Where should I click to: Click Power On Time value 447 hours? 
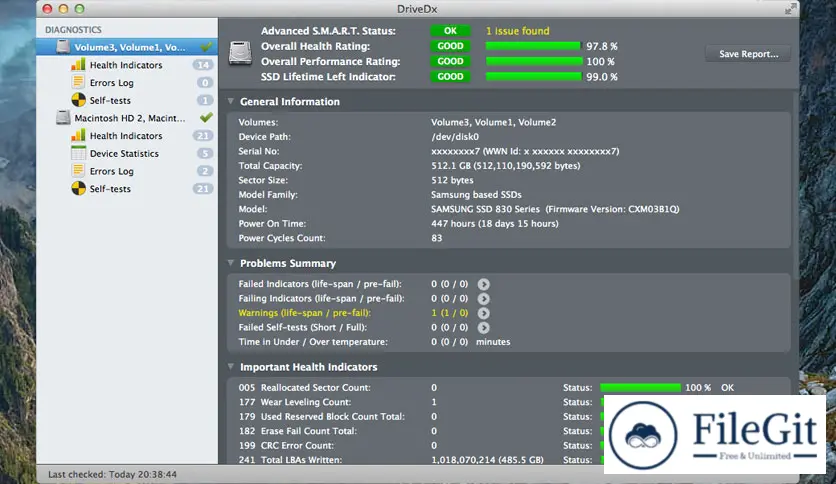(494, 223)
